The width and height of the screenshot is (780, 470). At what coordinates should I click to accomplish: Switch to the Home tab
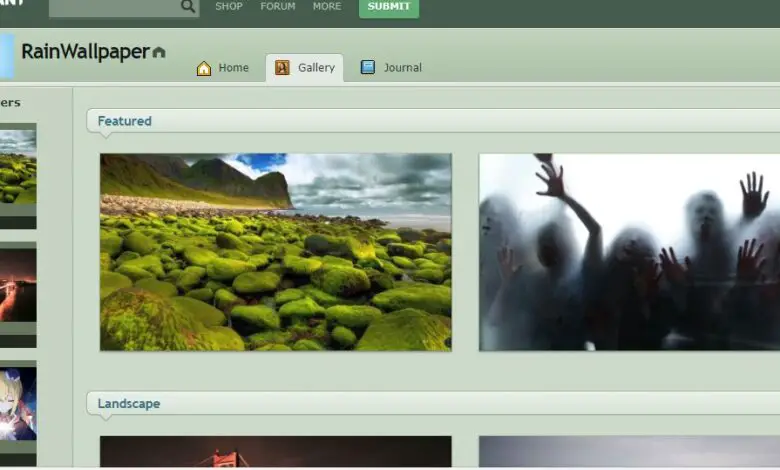pos(223,68)
